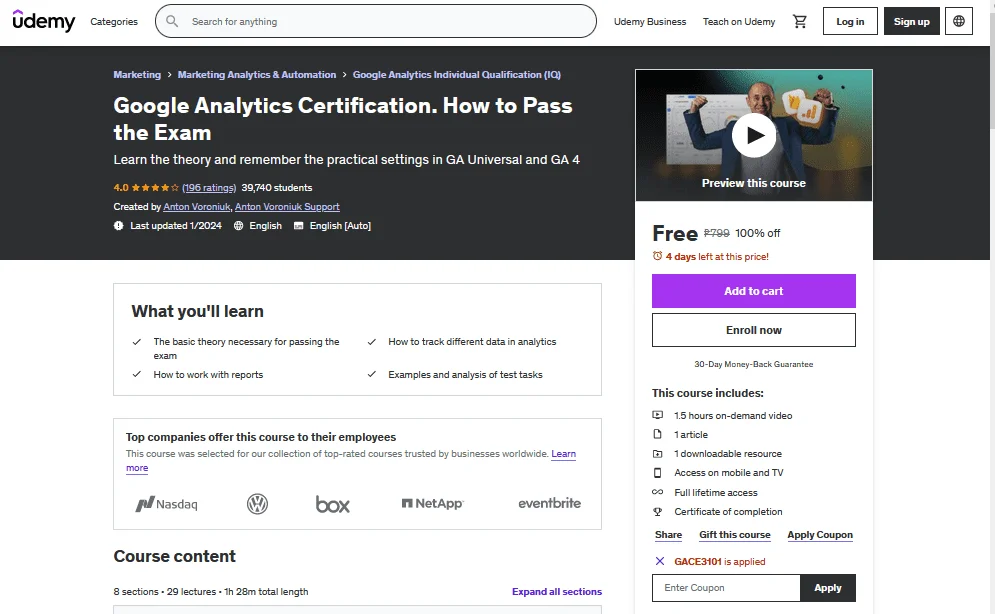Click the Nasdaq company logo

point(166,504)
